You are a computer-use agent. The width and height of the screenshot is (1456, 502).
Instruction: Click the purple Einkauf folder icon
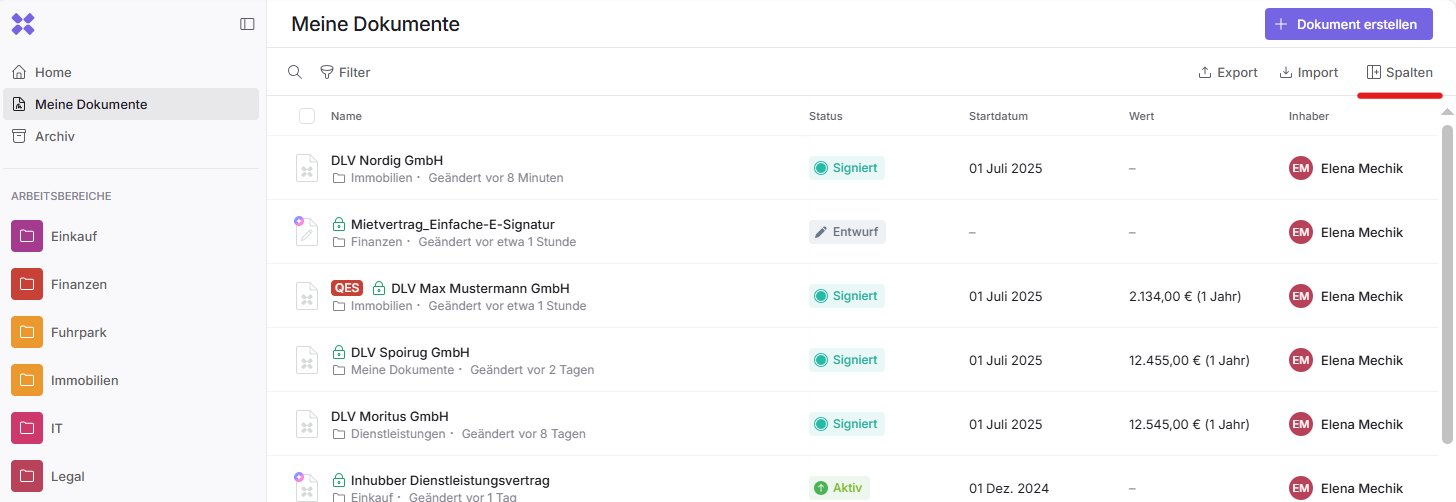tap(27, 236)
